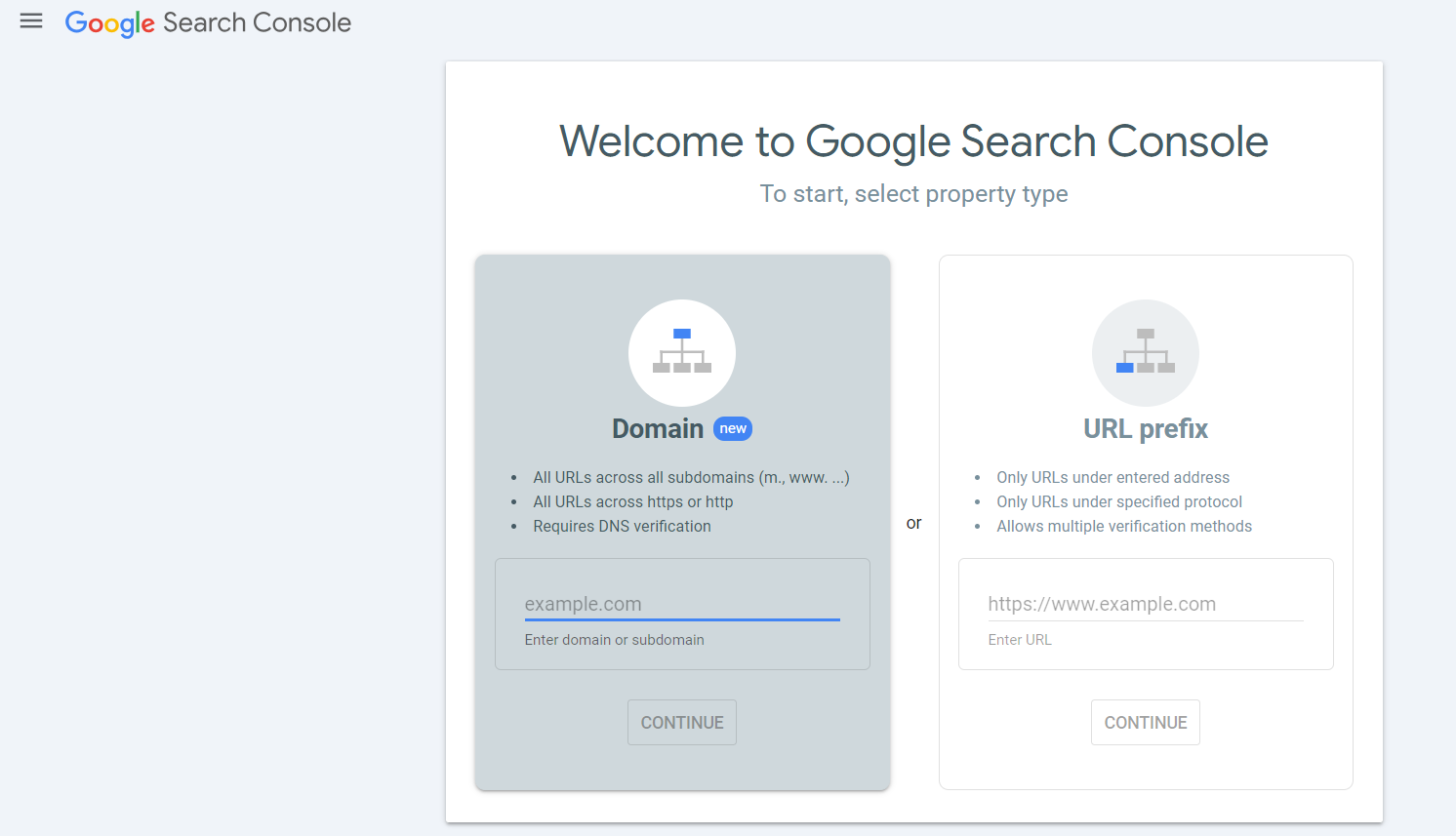
Task: Open the hamburger main menu
Action: pyautogui.click(x=31, y=21)
